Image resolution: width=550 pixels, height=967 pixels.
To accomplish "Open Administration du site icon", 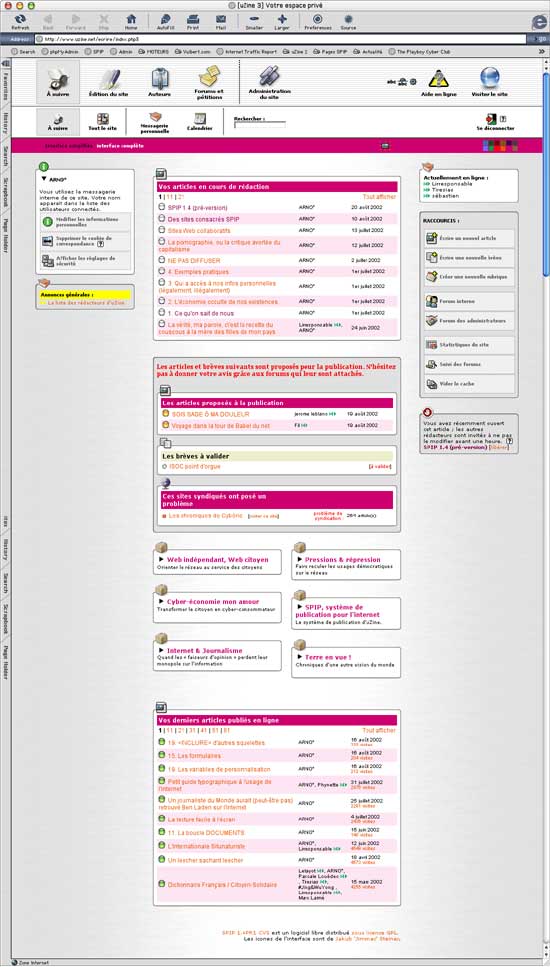I will tap(269, 81).
